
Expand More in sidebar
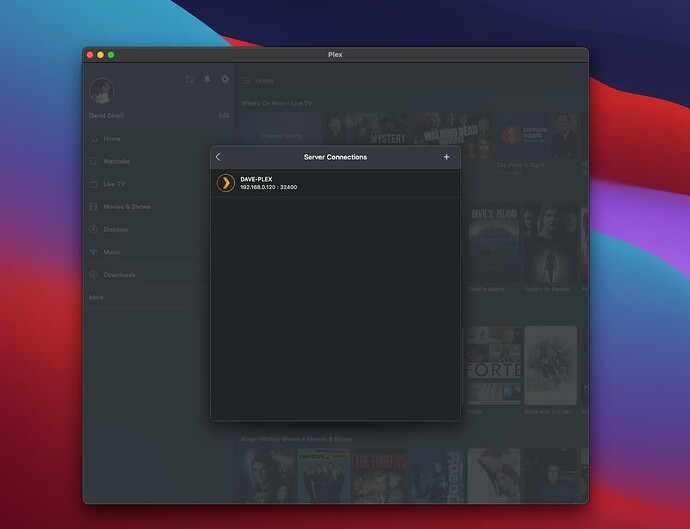[146, 298]
